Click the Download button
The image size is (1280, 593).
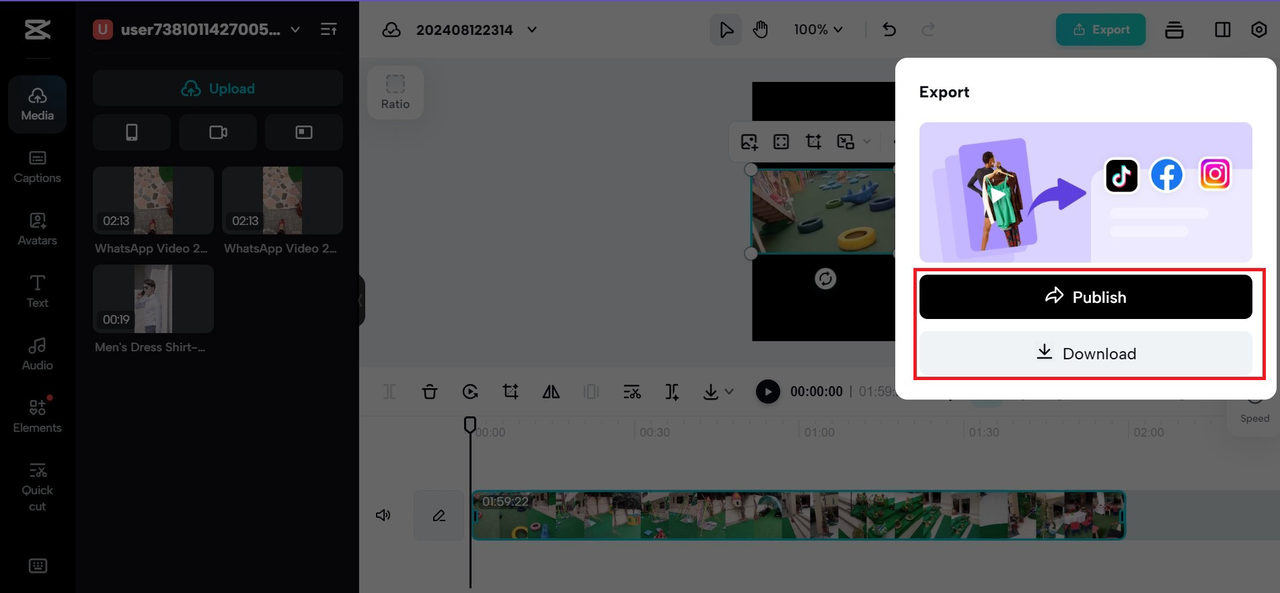point(1086,353)
